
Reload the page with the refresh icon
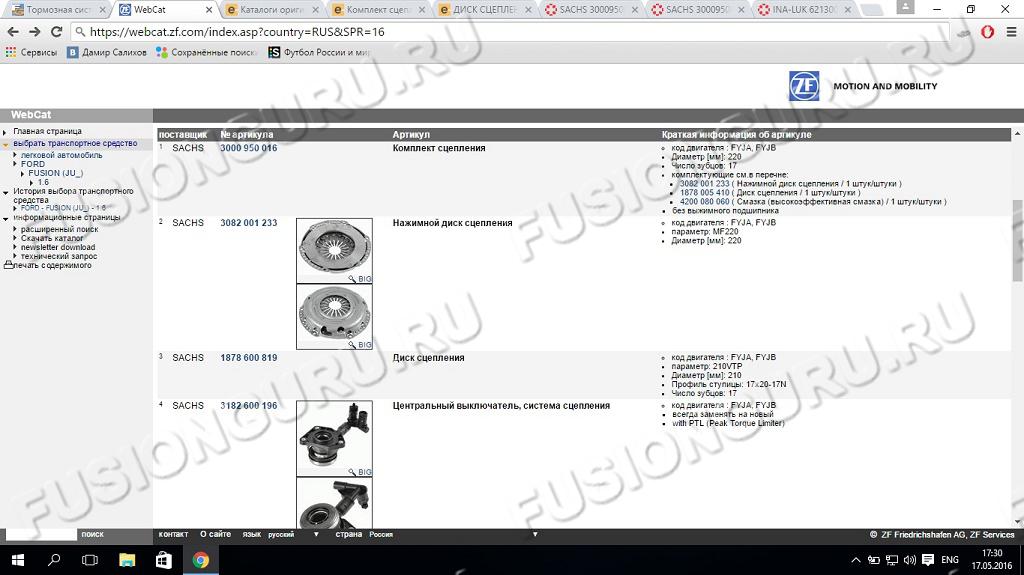57,31
